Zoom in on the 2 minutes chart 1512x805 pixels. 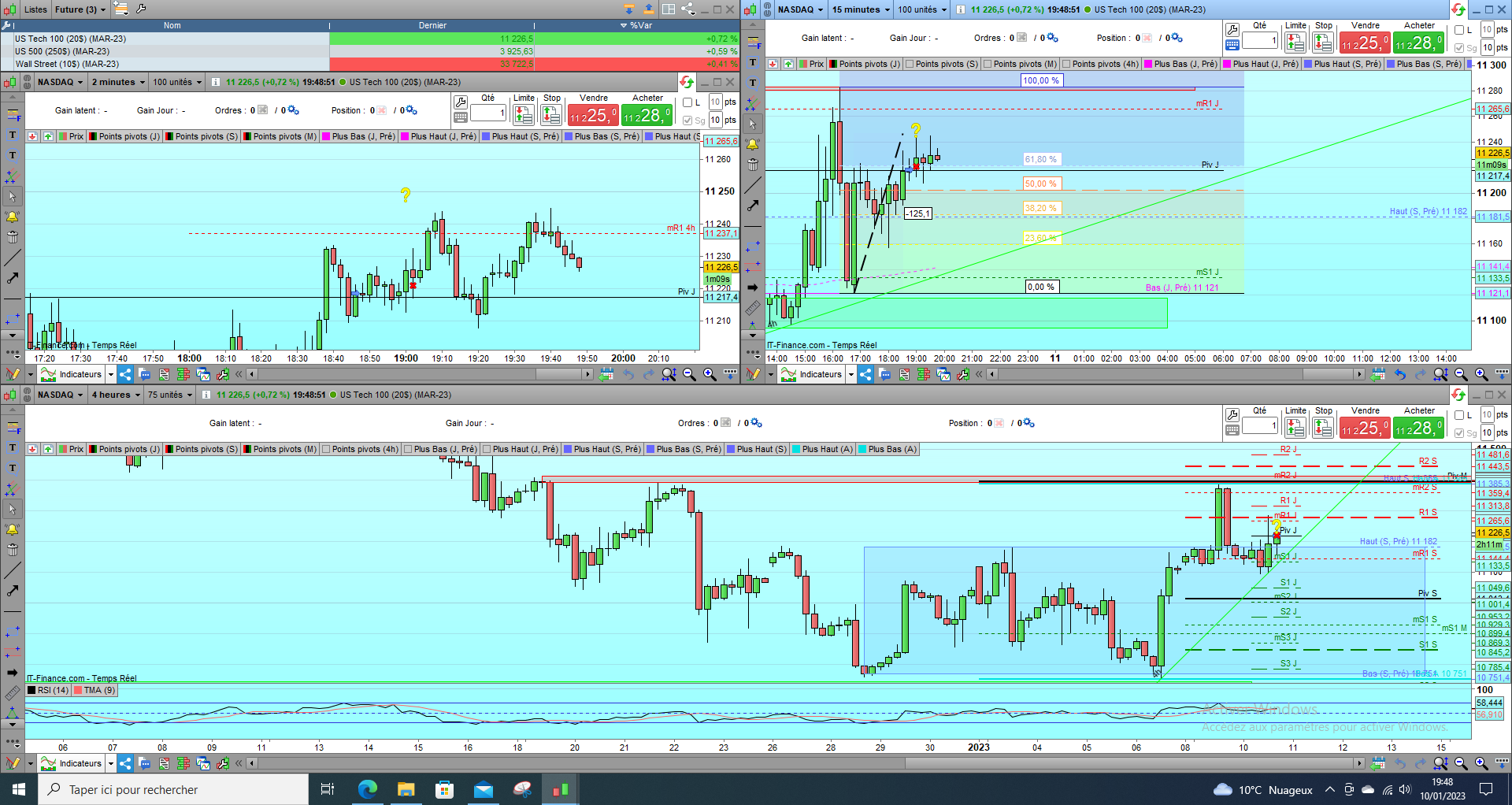click(710, 374)
